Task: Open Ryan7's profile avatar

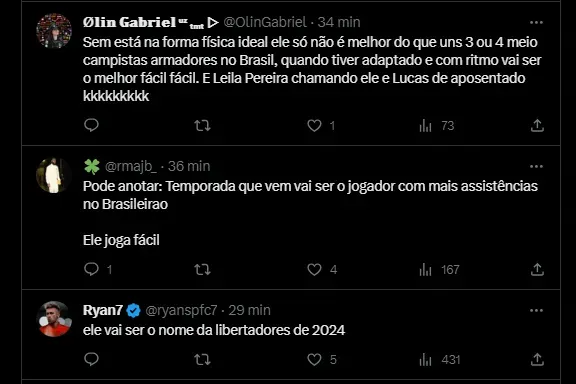Action: point(54,319)
